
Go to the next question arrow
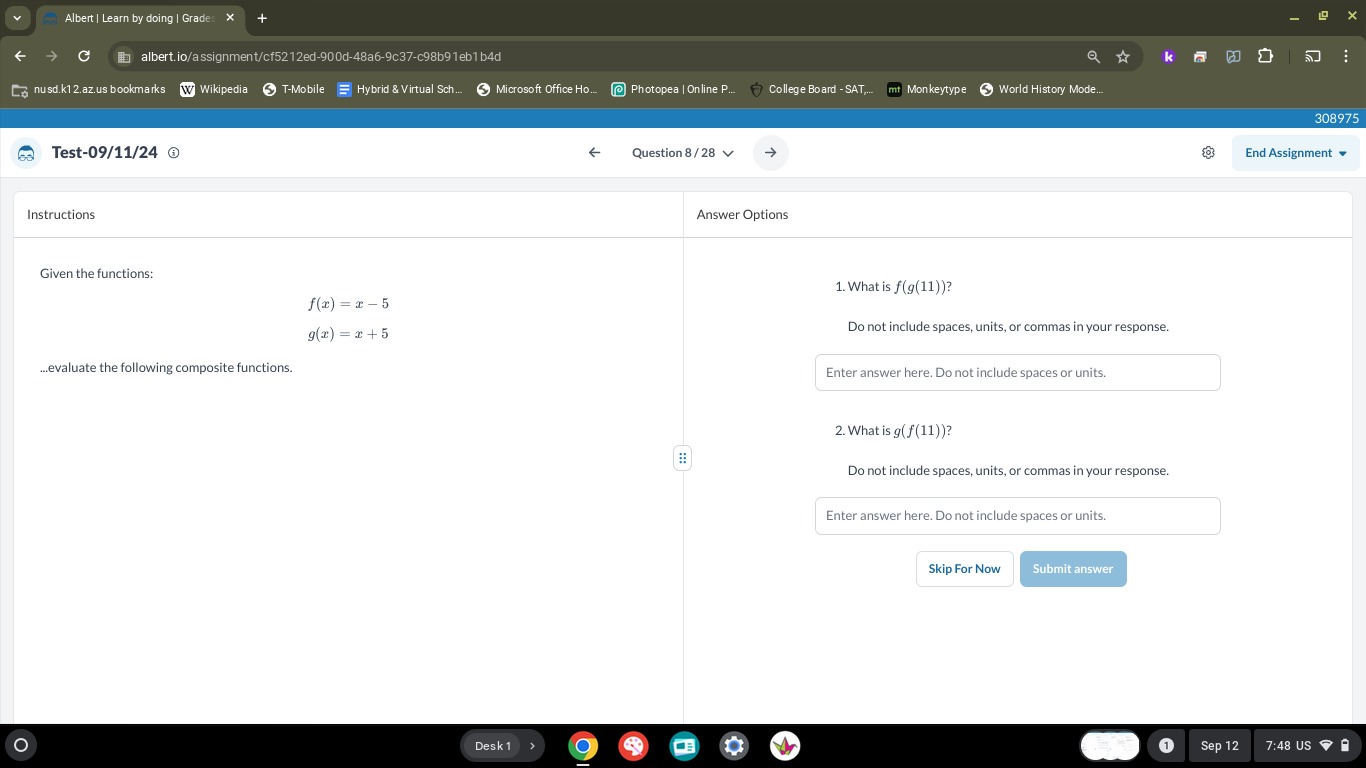click(770, 153)
